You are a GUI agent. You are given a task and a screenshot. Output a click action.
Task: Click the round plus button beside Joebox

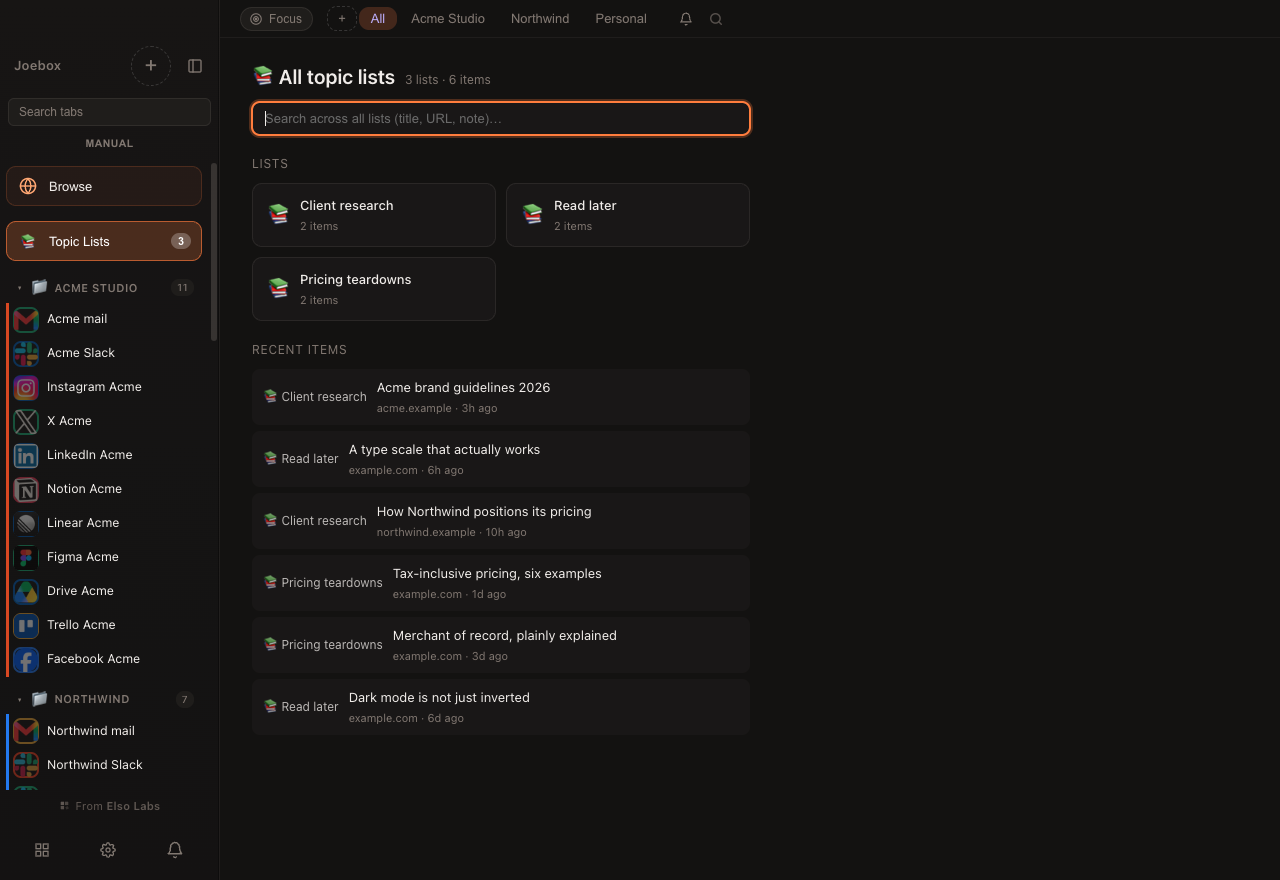[x=151, y=66]
